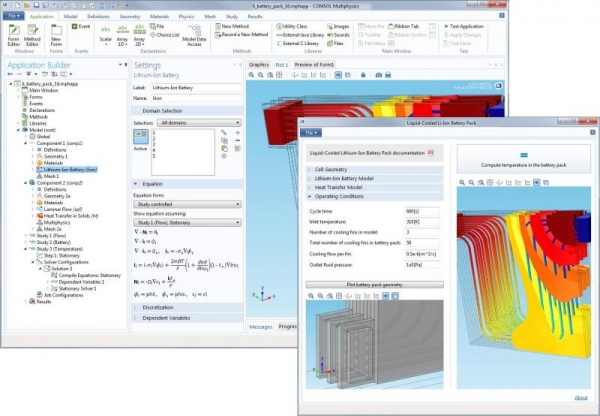Open Model Data Access
The image size is (600, 416).
194,35
